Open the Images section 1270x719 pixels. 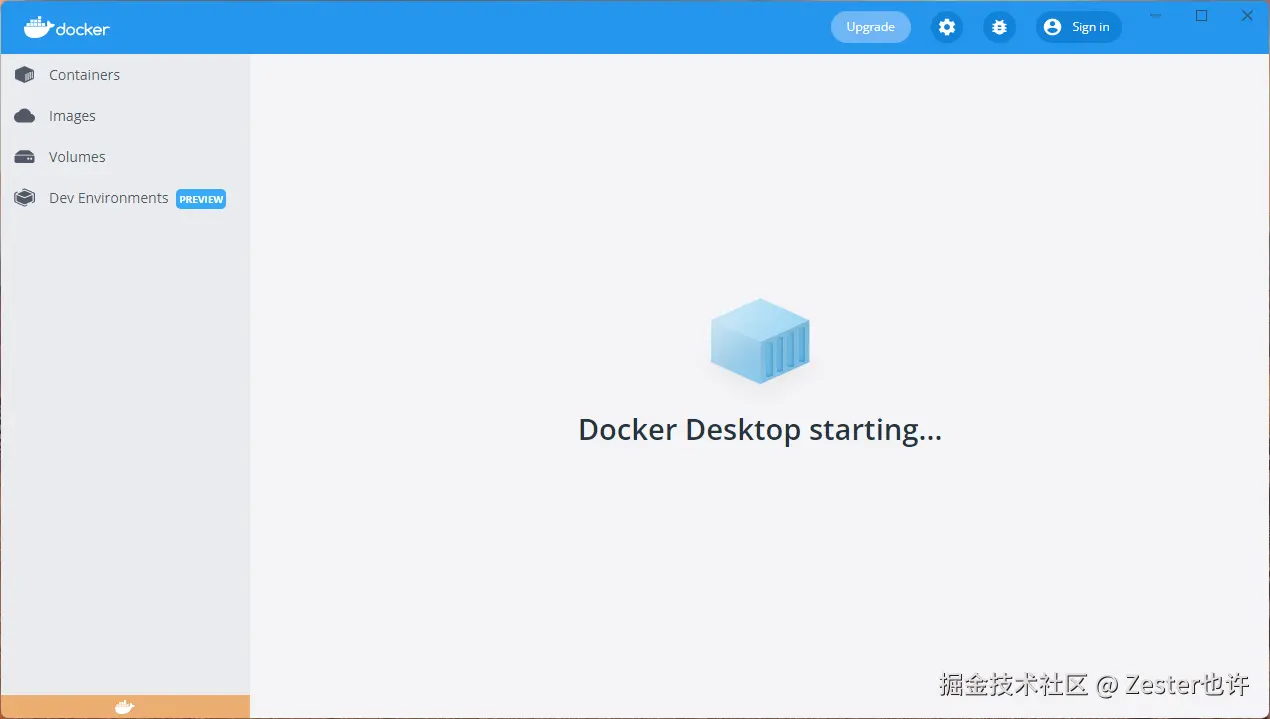[125, 116]
